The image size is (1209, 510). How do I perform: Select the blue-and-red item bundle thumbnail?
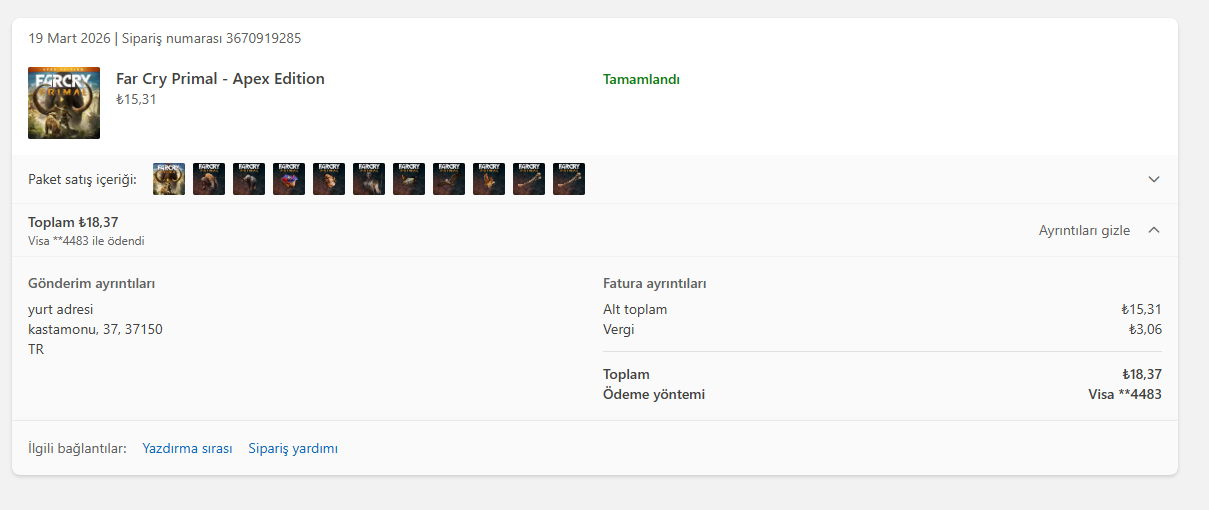(x=289, y=179)
